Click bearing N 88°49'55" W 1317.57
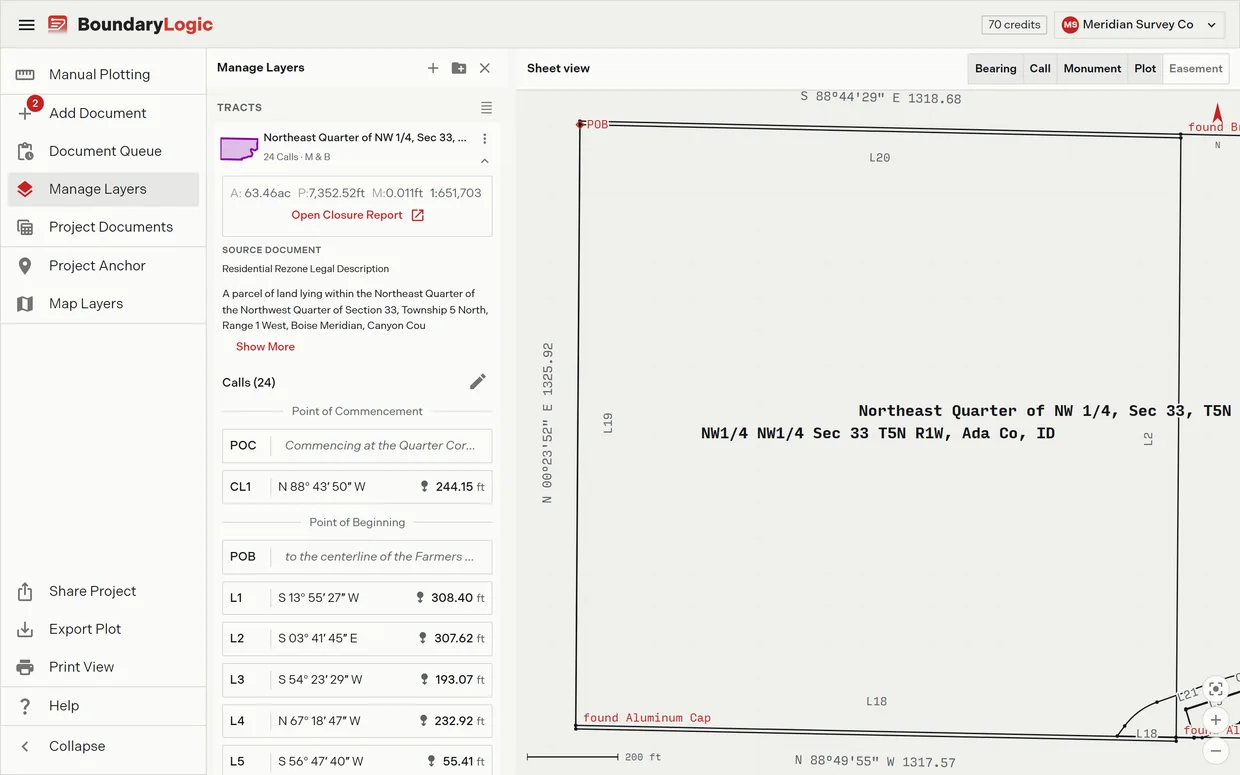The width and height of the screenshot is (1240, 775). point(875,762)
